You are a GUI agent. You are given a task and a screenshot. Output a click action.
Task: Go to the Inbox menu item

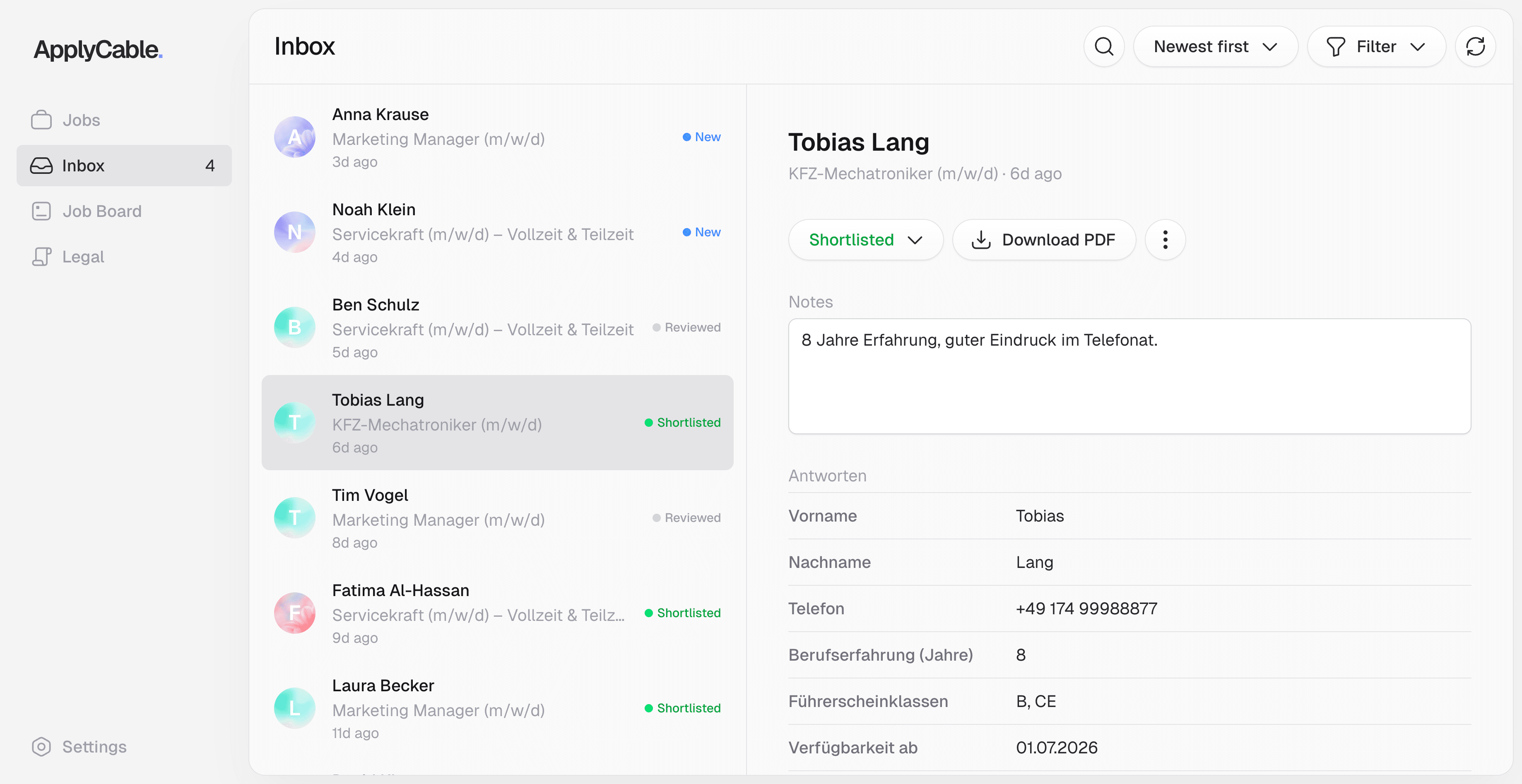coord(124,166)
